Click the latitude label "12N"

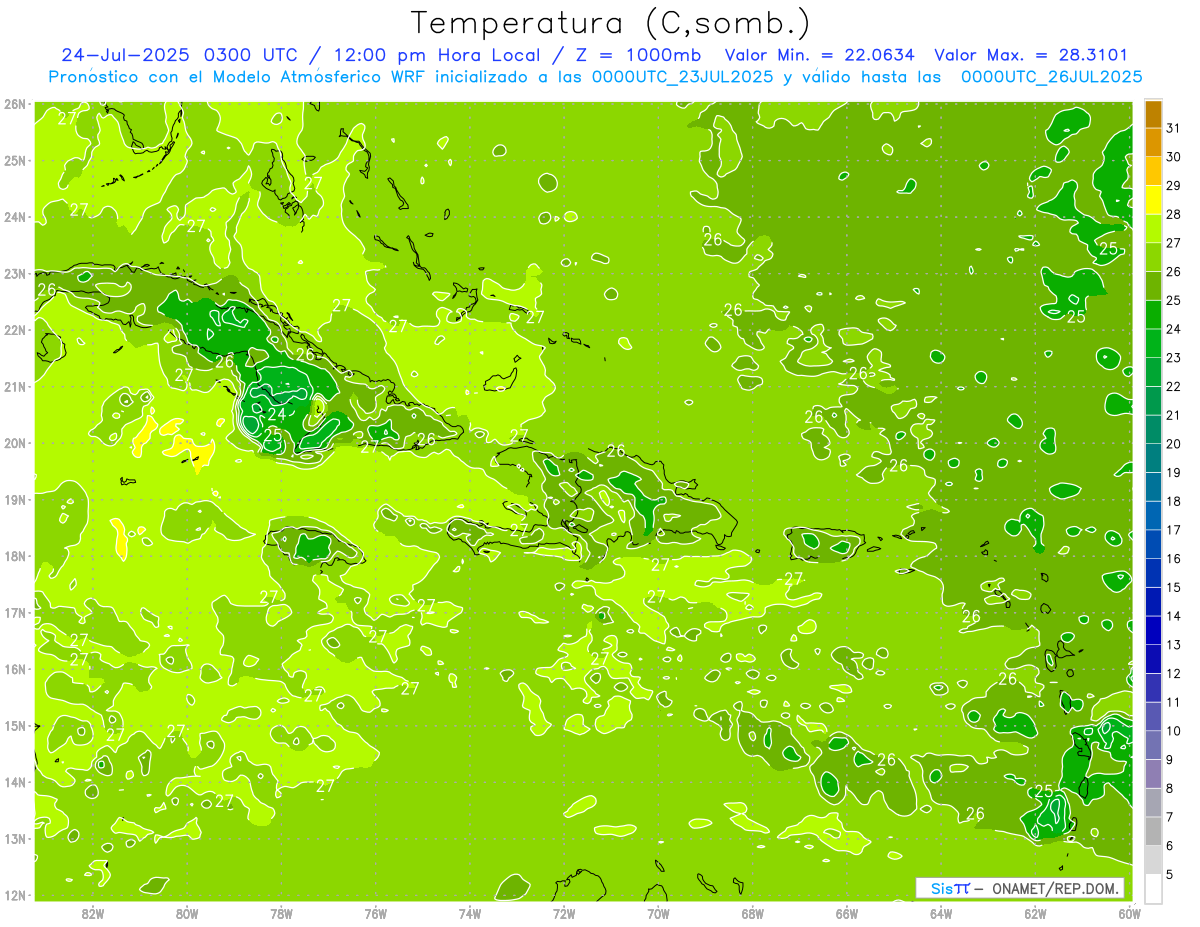(x=14, y=895)
